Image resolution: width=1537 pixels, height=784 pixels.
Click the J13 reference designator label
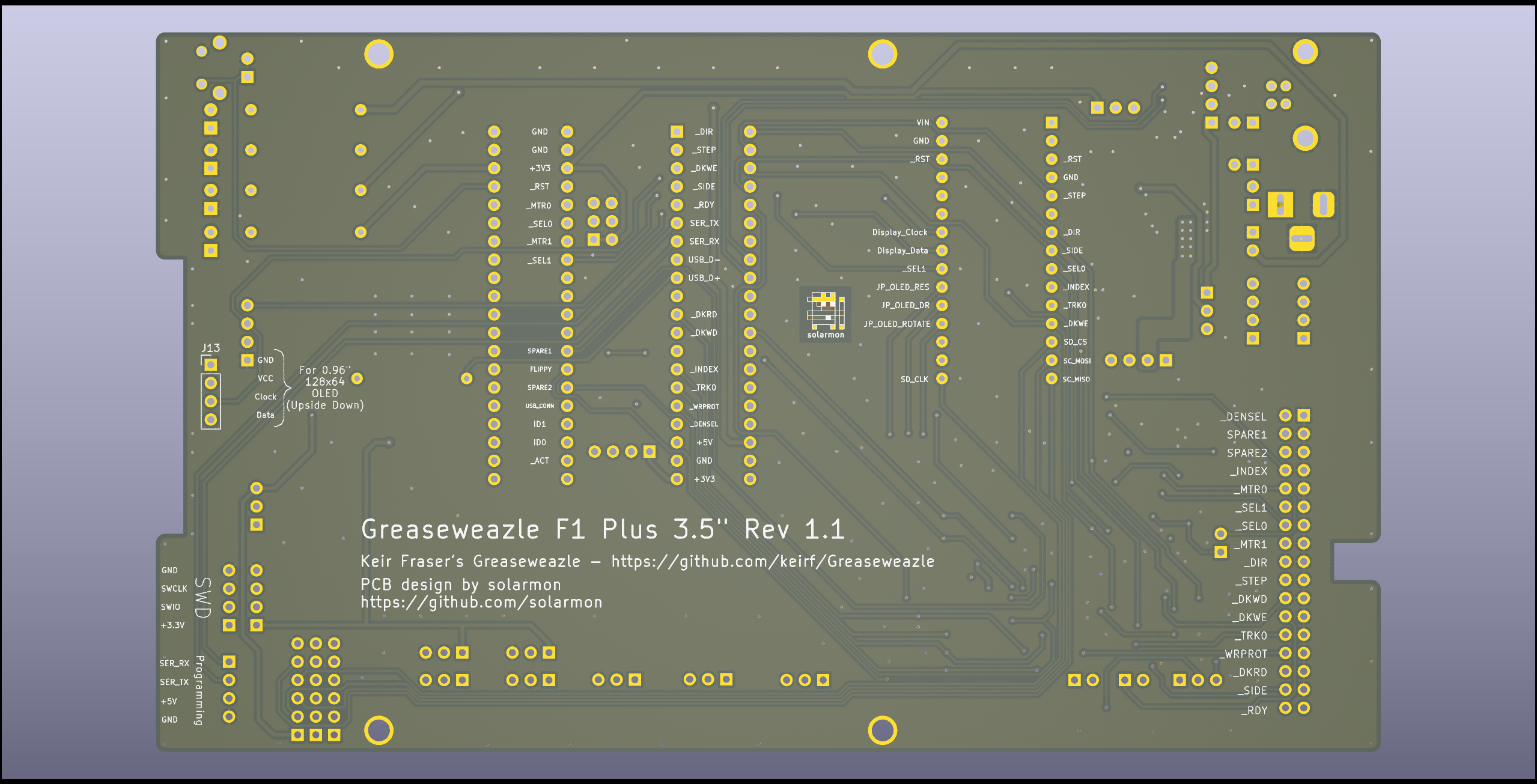[210, 348]
